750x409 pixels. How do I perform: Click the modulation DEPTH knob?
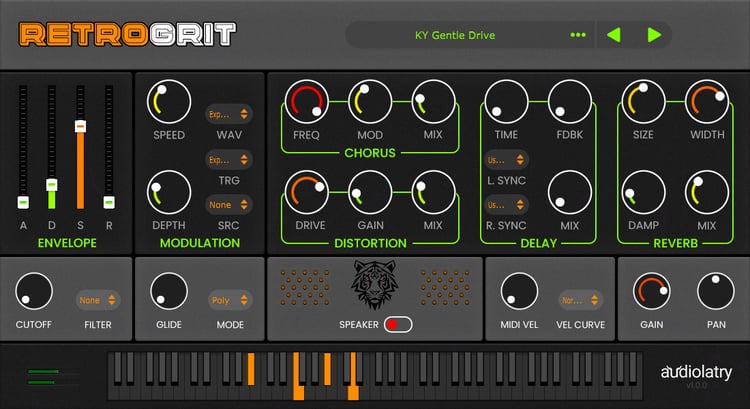click(169, 192)
